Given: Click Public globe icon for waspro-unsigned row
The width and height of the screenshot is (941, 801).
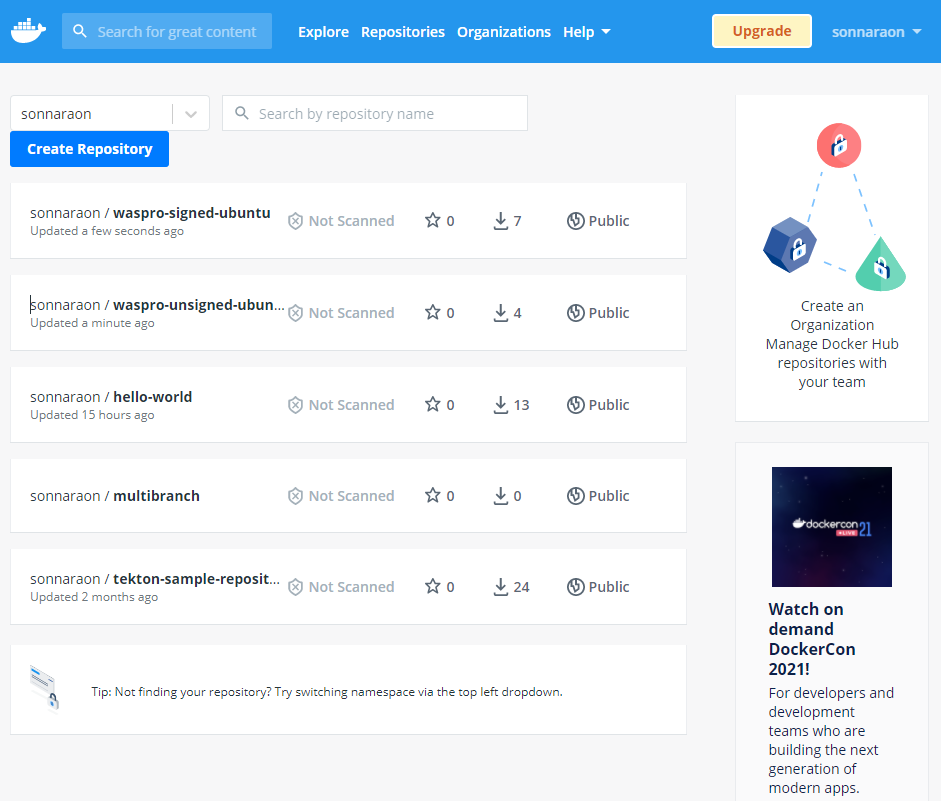Looking at the screenshot, I should (x=576, y=313).
